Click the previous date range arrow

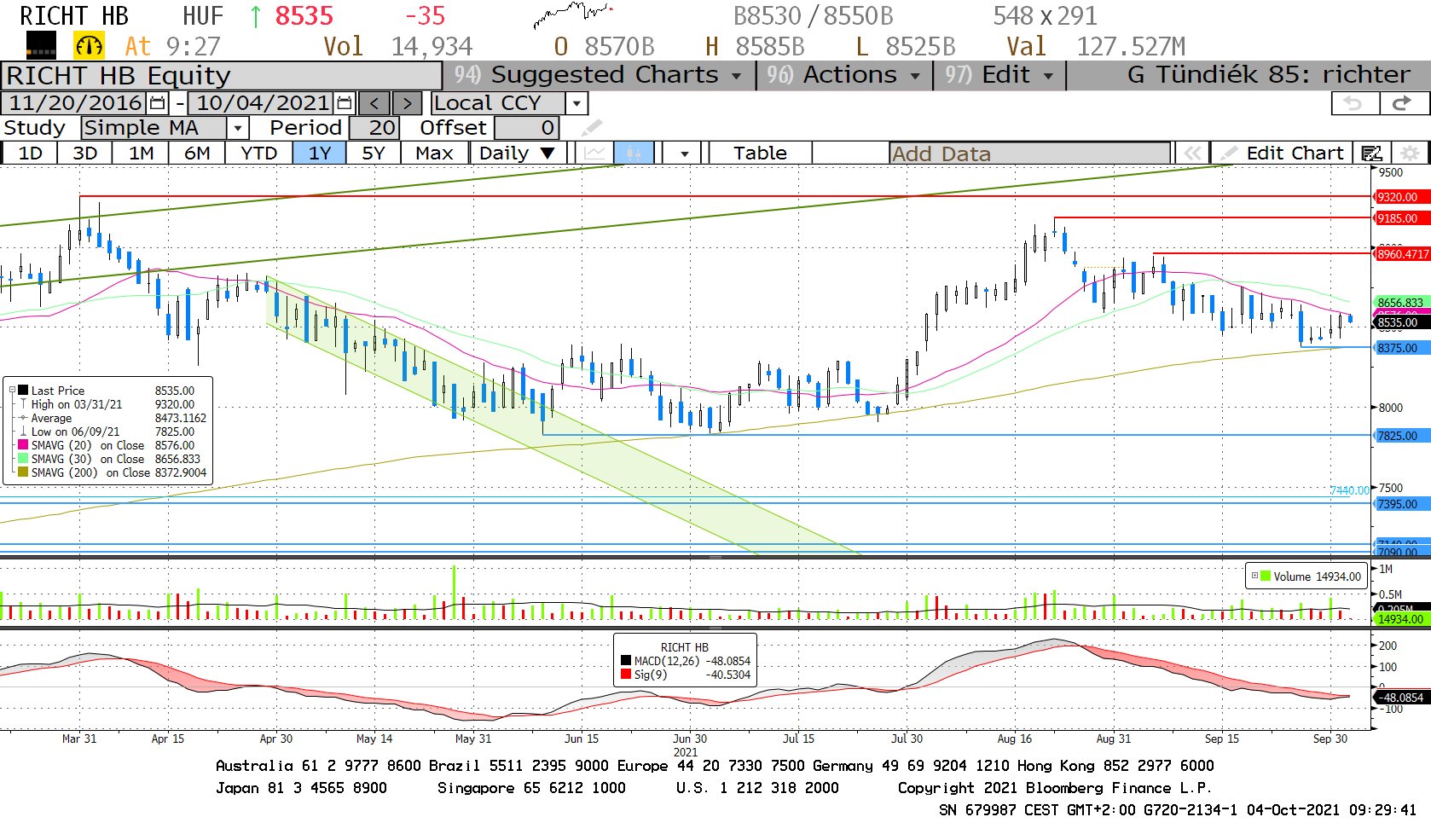pos(374,103)
